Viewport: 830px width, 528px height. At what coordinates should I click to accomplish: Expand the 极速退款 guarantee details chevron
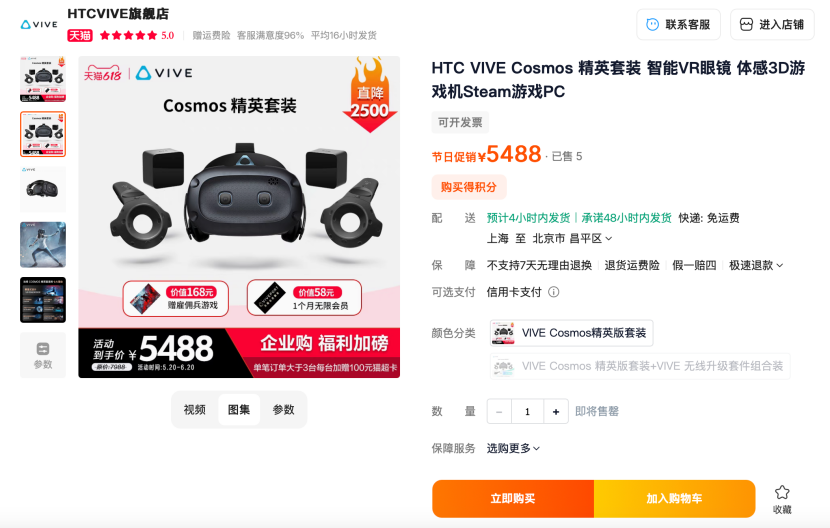pos(779,265)
